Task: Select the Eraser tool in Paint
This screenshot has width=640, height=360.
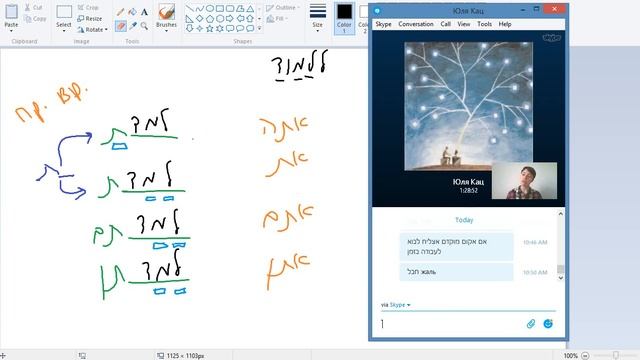Action: (x=120, y=26)
